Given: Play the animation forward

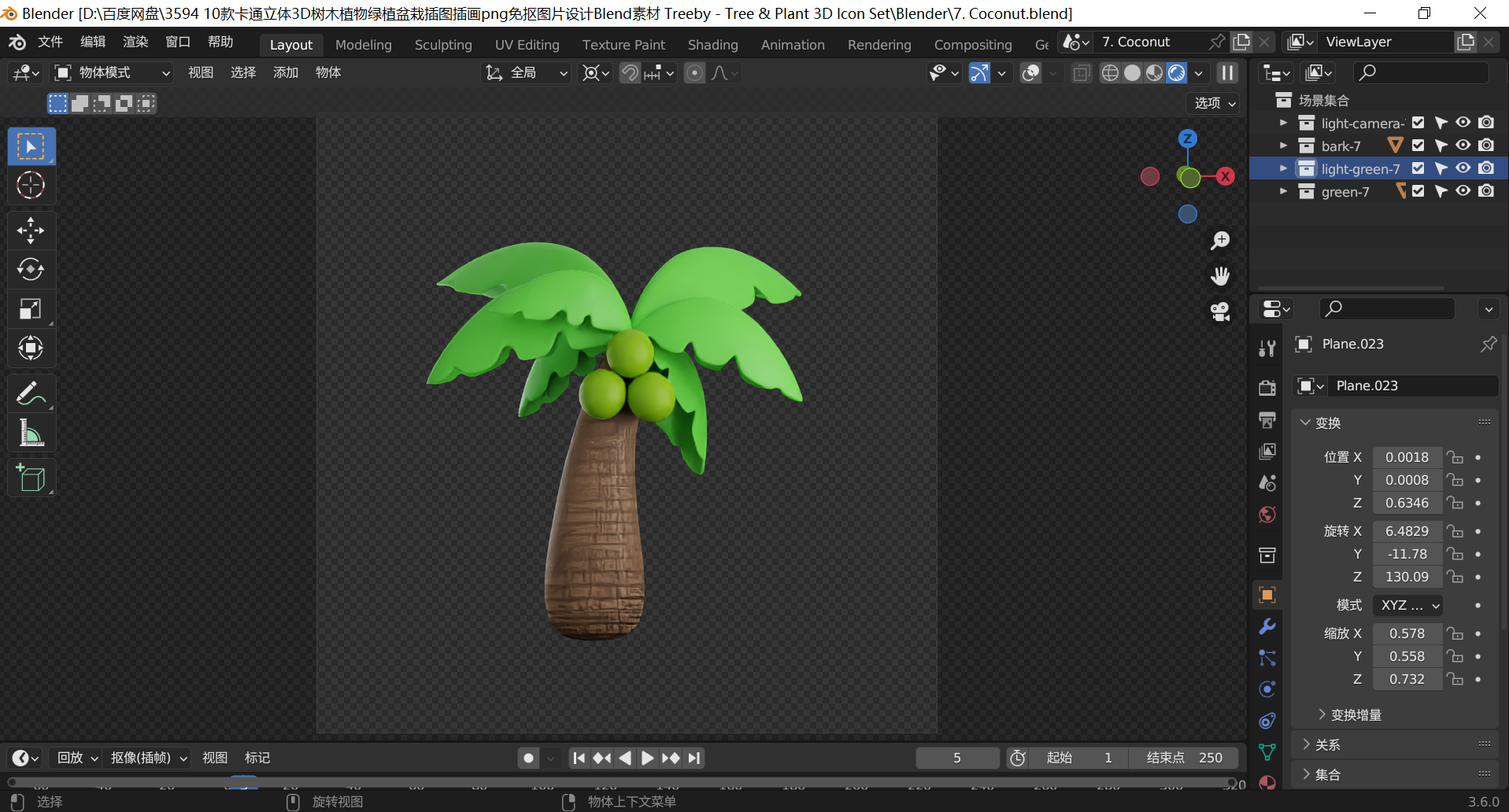Looking at the screenshot, I should click(647, 758).
